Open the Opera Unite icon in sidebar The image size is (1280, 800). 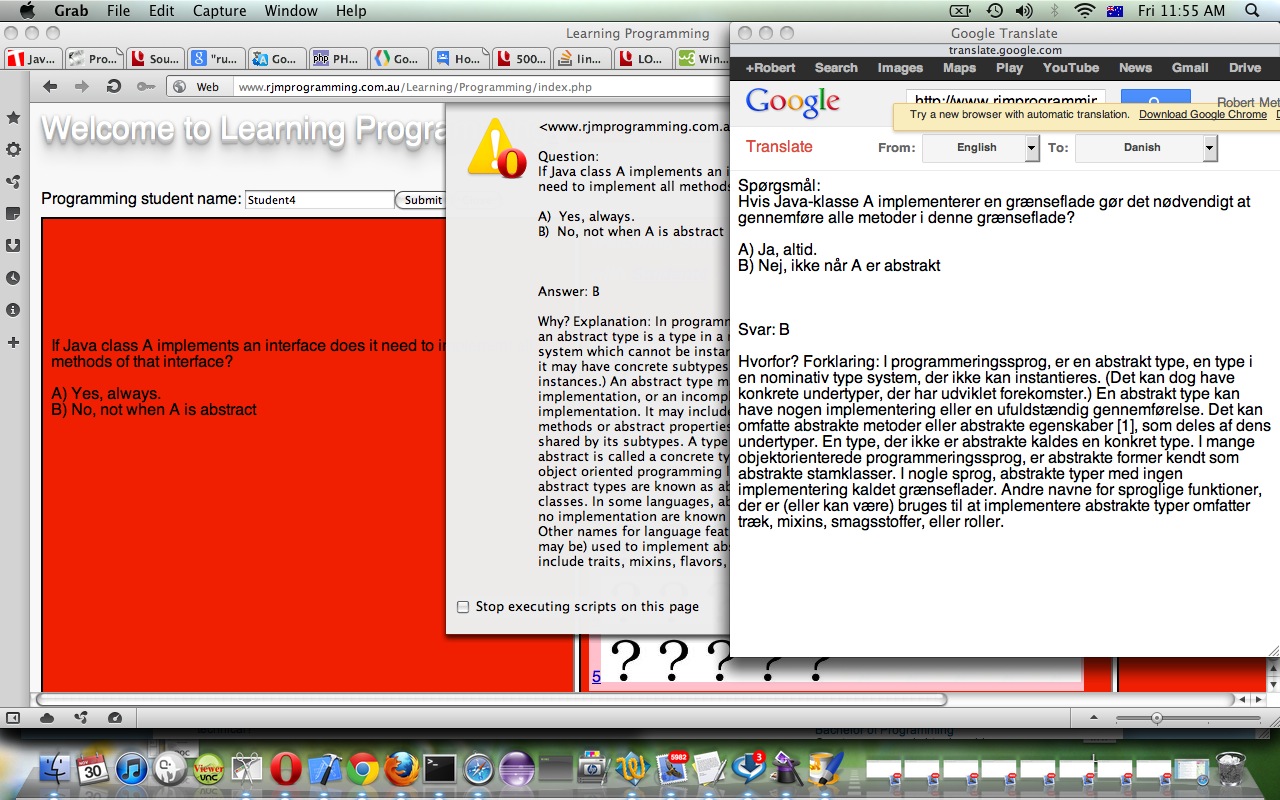point(13,182)
